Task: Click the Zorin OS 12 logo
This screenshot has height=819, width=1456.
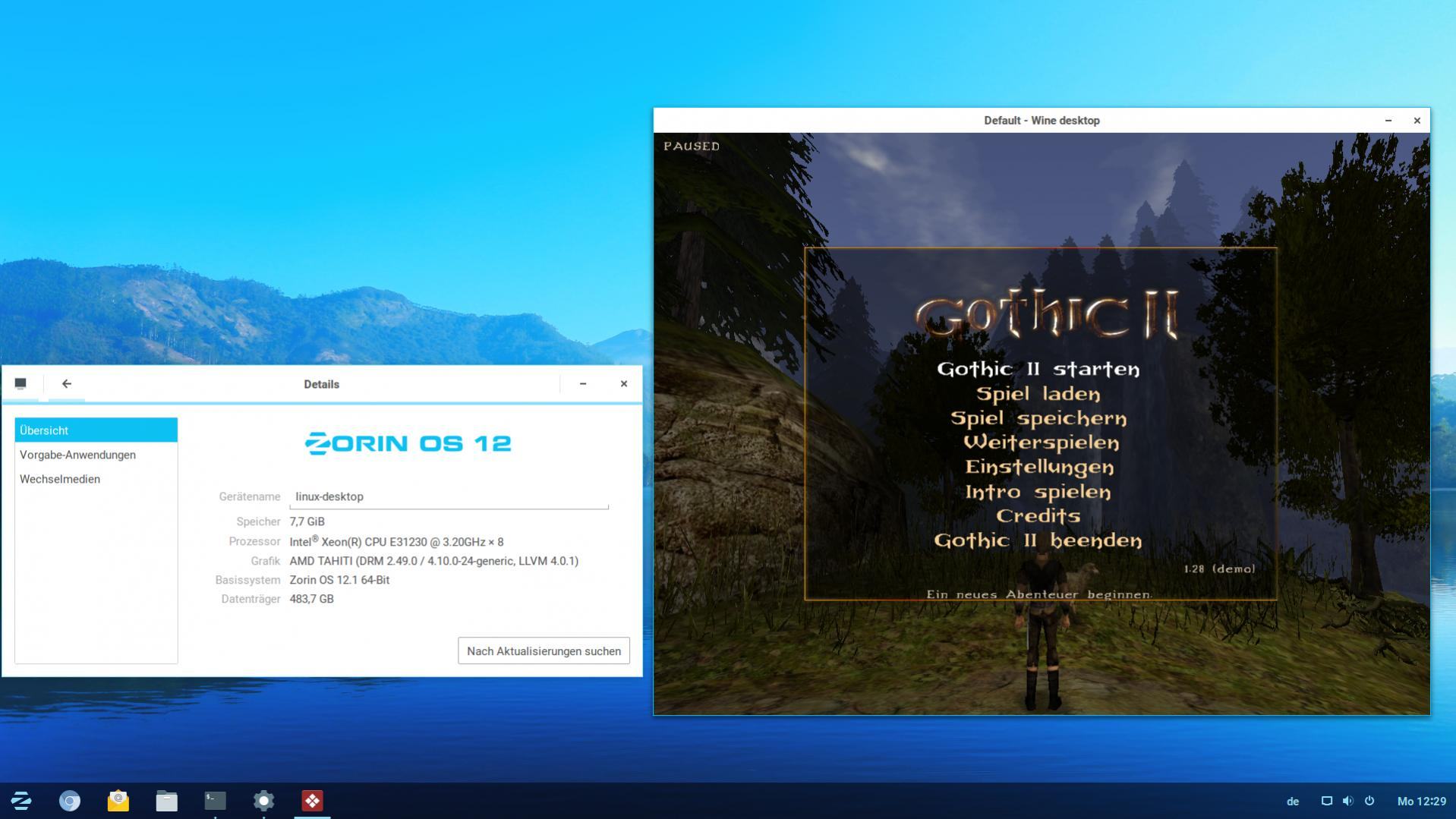Action: tap(408, 443)
